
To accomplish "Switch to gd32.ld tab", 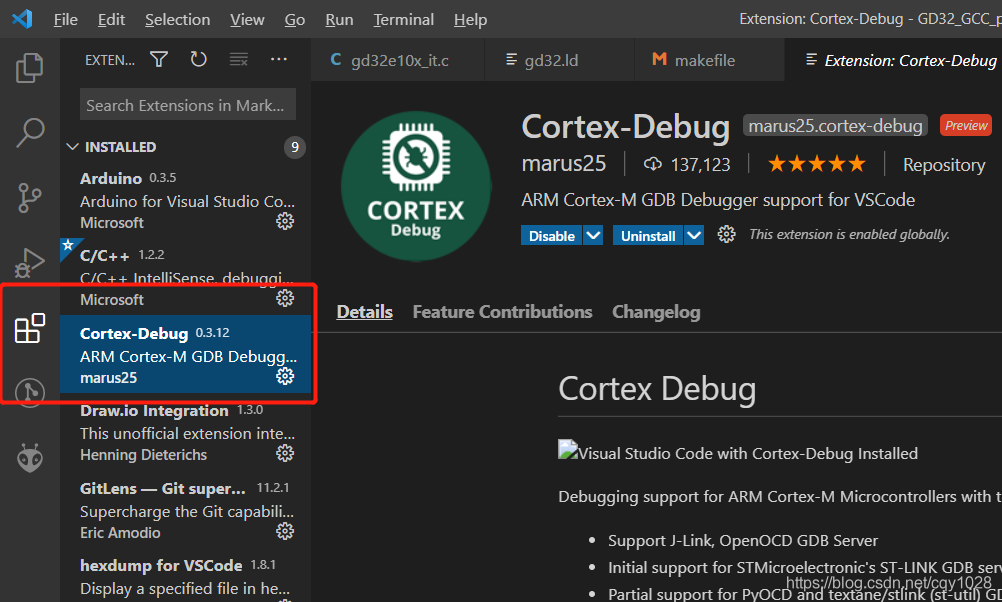I will tap(560, 60).
